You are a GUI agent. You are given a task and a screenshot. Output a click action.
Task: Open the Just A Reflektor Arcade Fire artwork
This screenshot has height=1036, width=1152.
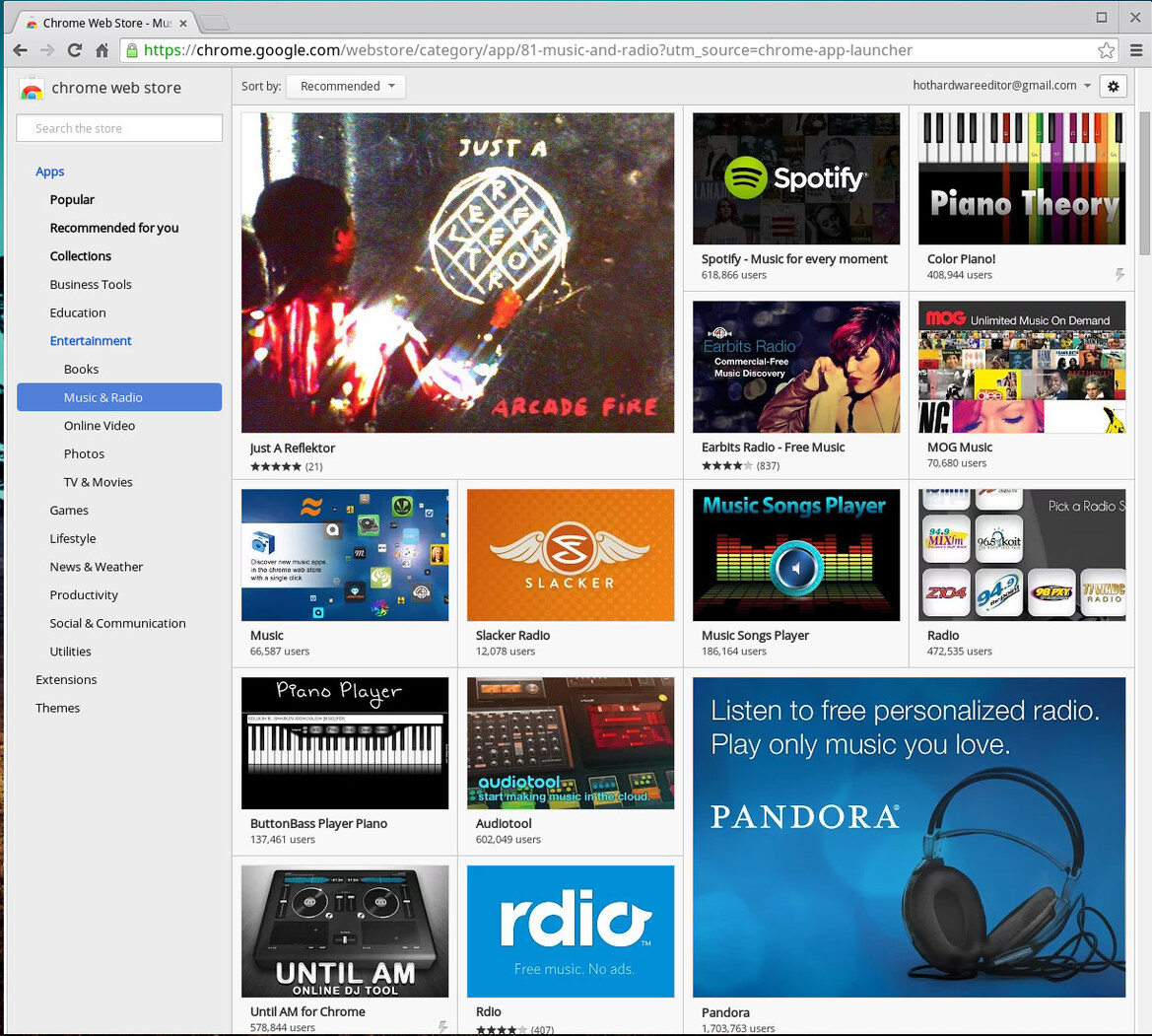click(457, 273)
